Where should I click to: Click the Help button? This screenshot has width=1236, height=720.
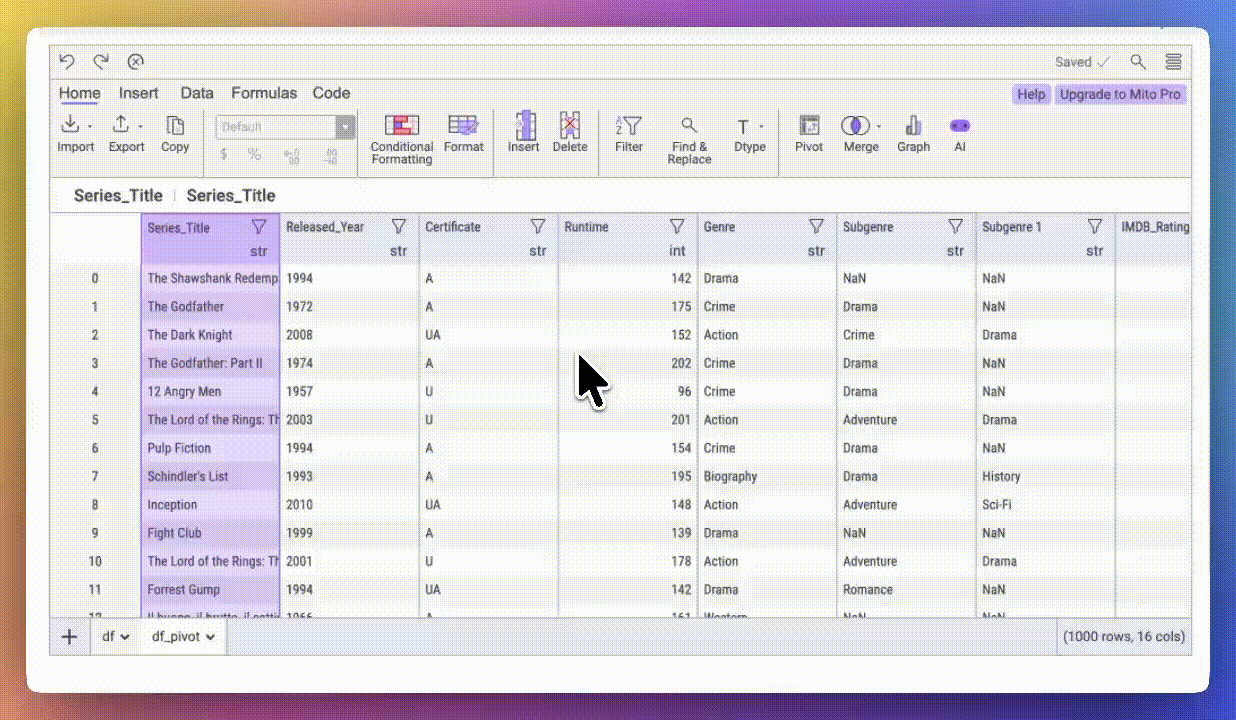coord(1031,94)
